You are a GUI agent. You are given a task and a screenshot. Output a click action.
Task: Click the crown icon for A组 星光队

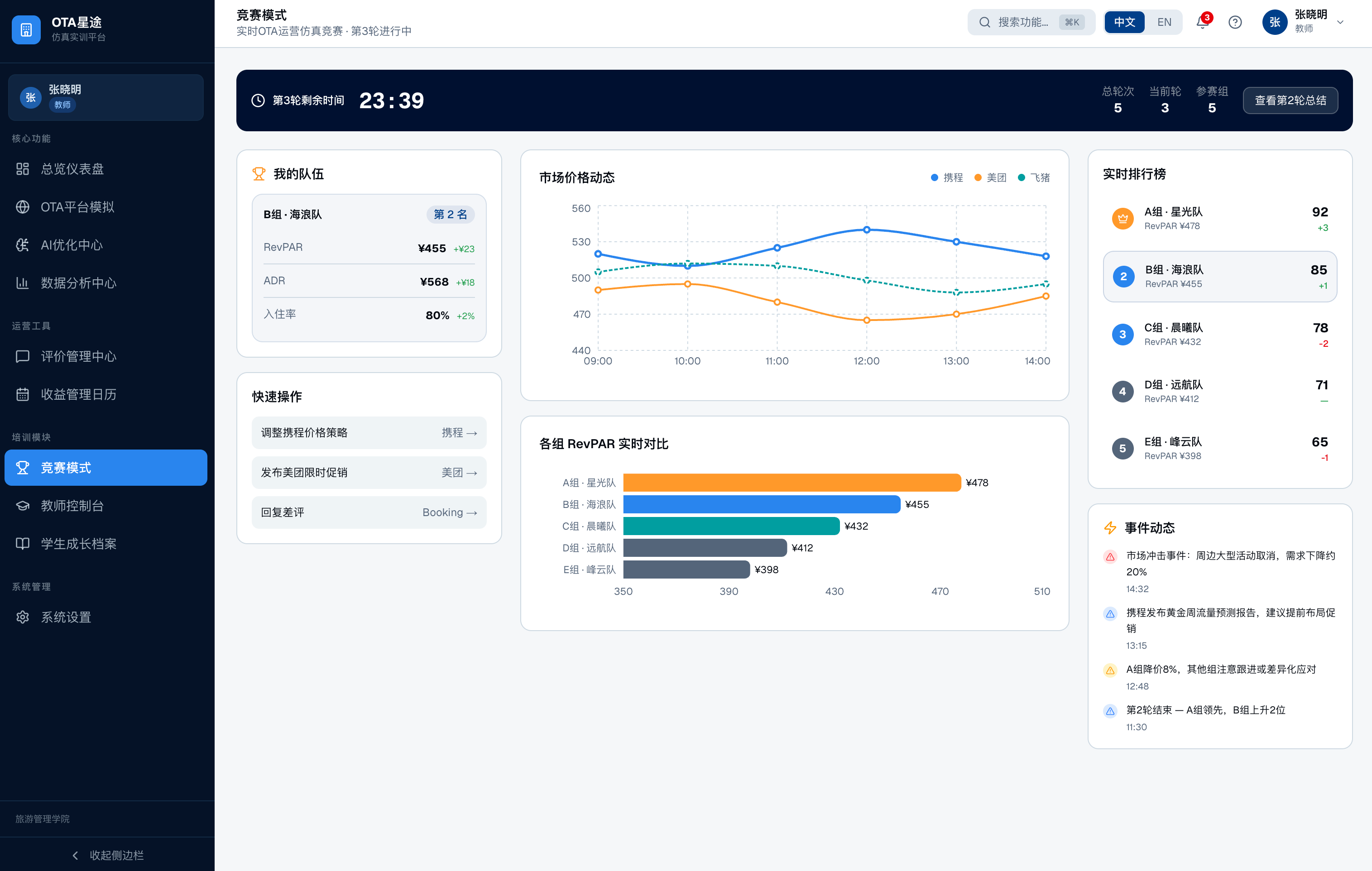click(x=1123, y=219)
